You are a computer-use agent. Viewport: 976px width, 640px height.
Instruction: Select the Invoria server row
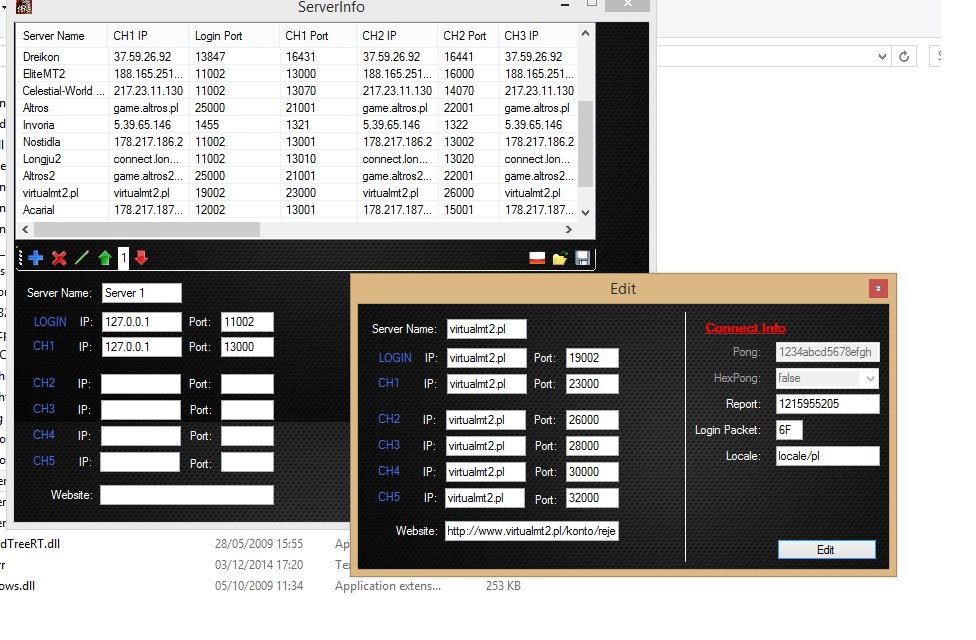pos(298,125)
